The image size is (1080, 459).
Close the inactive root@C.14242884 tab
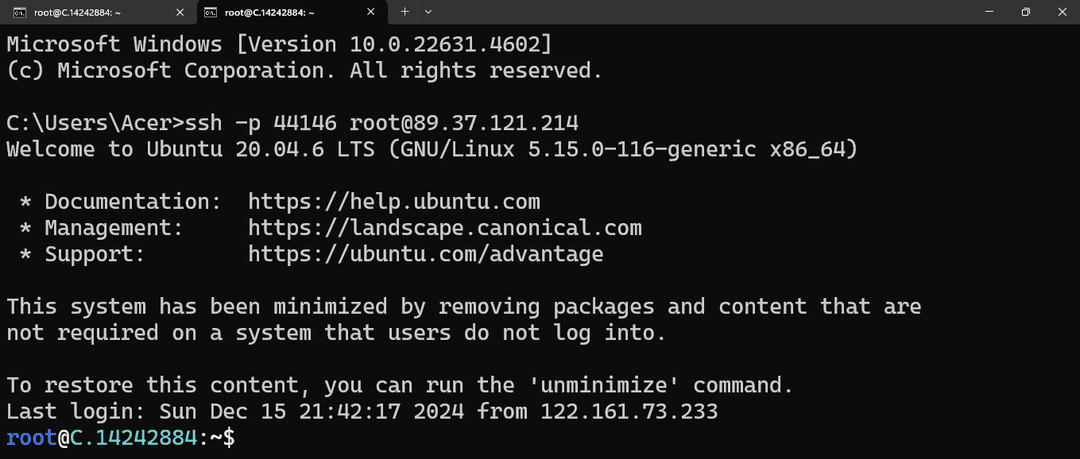180,12
